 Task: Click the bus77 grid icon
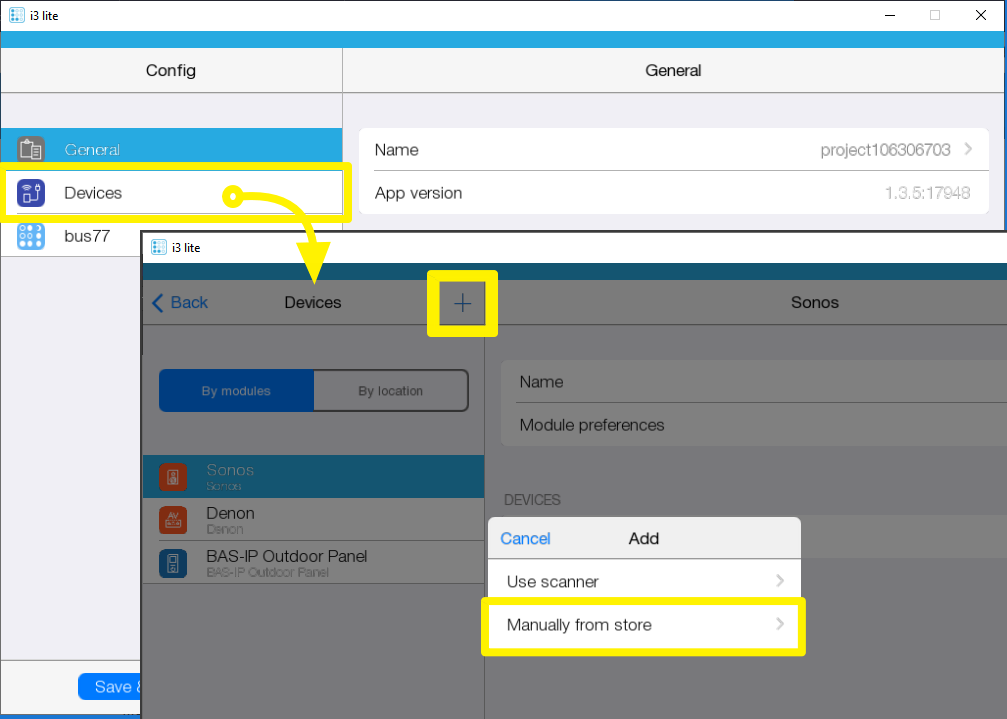[31, 236]
